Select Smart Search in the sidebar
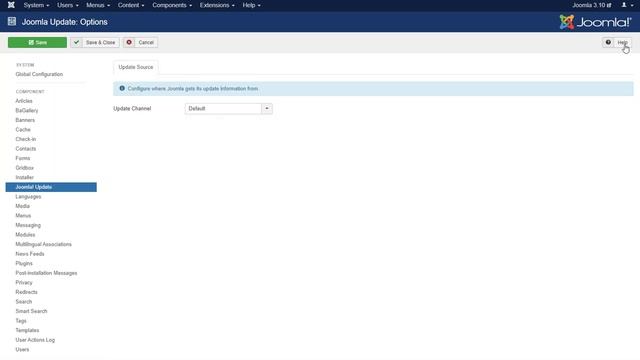 click(31, 311)
